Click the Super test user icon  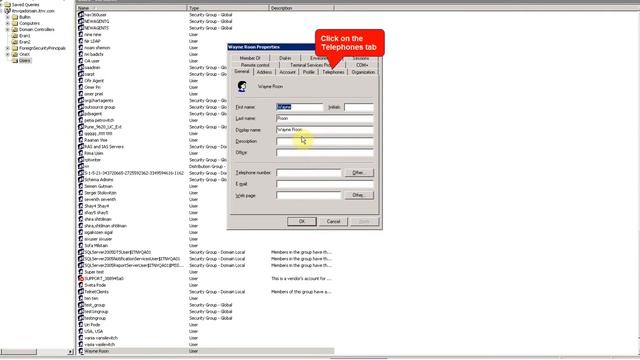tap(81, 272)
